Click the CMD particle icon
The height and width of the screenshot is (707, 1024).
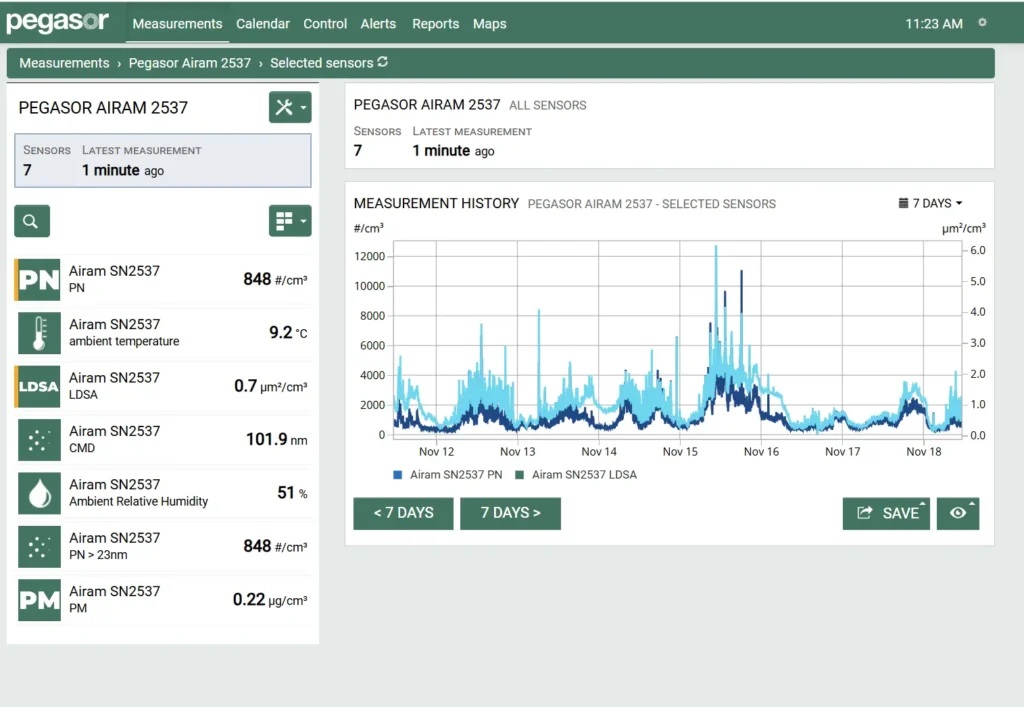[x=40, y=440]
